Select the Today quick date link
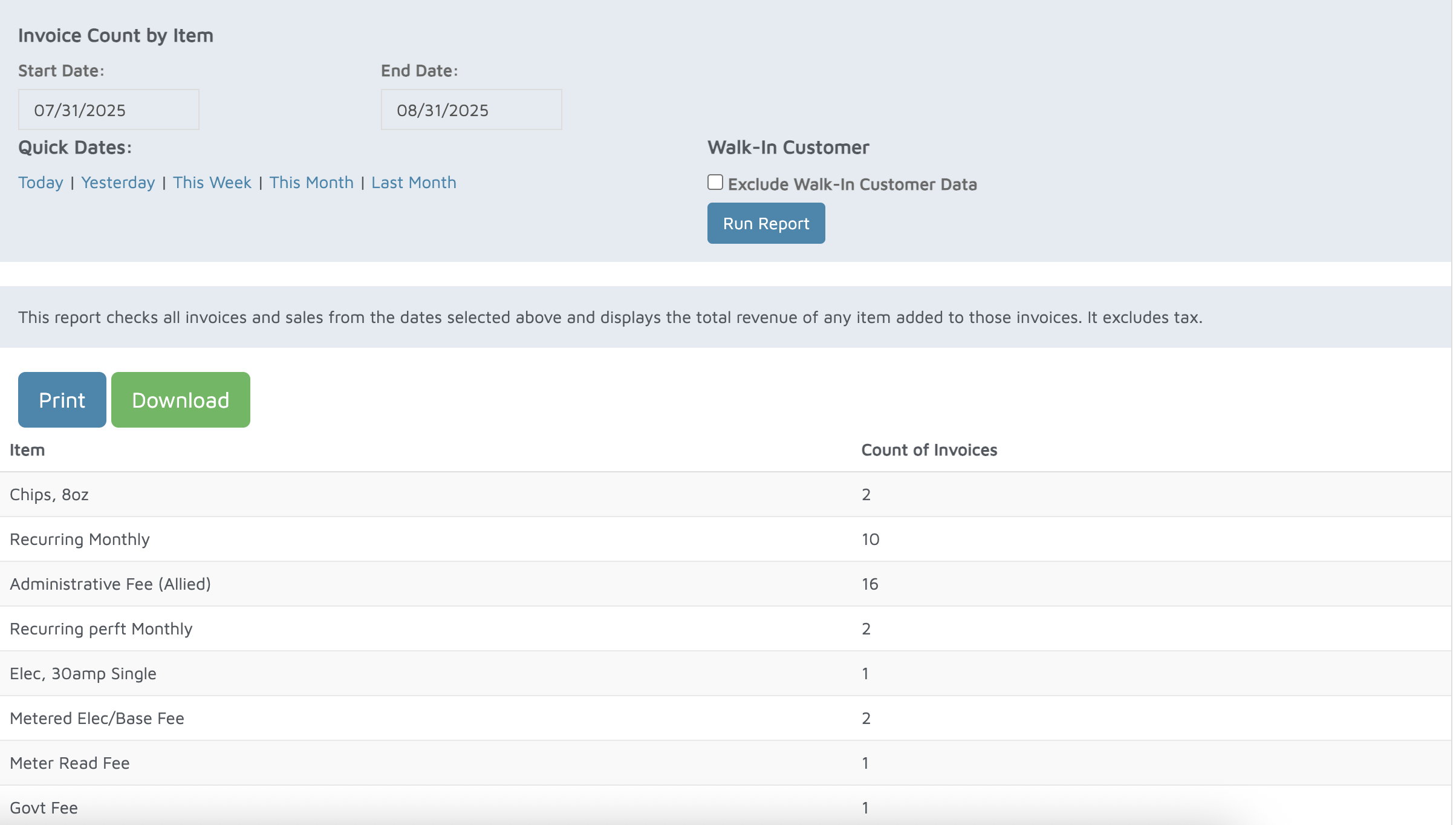1456x825 pixels. [41, 183]
